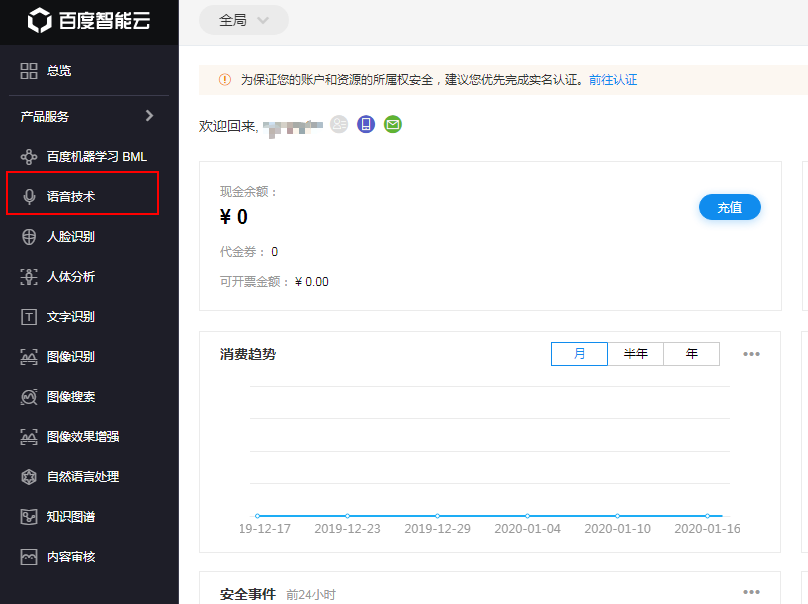Image resolution: width=808 pixels, height=604 pixels.
Task: Select 知识图谱 menu item
Action: coord(89,516)
